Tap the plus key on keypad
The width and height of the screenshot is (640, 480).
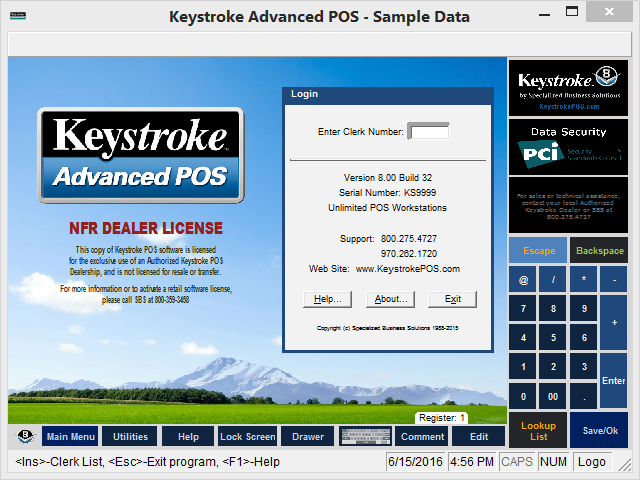coord(614,323)
